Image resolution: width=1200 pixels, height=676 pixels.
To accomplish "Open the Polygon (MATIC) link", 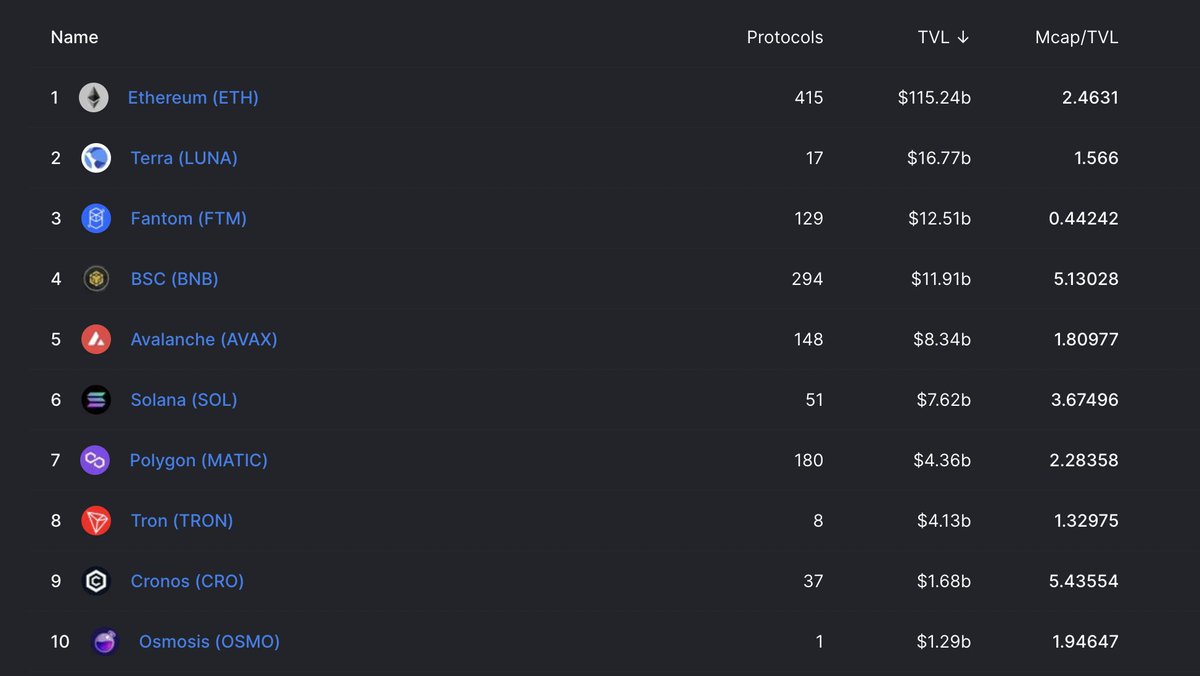I will [x=199, y=460].
